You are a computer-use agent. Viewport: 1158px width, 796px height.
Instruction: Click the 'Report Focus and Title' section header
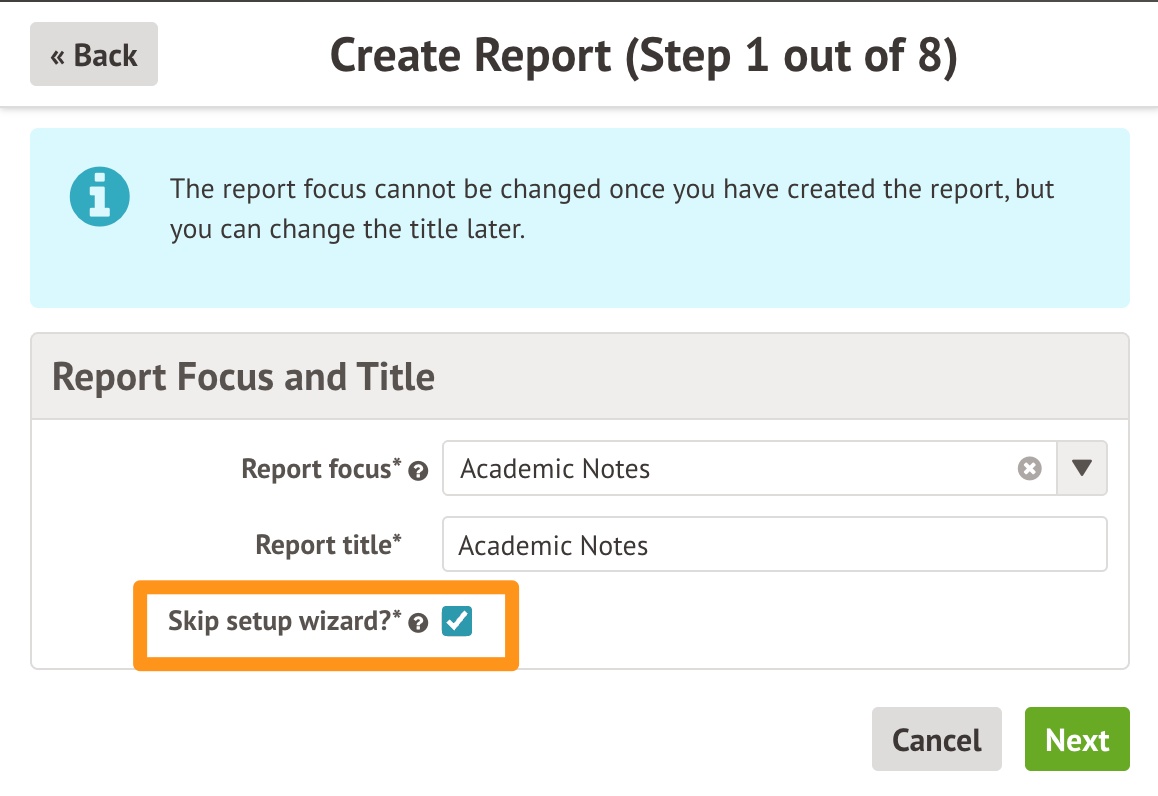pos(243,377)
